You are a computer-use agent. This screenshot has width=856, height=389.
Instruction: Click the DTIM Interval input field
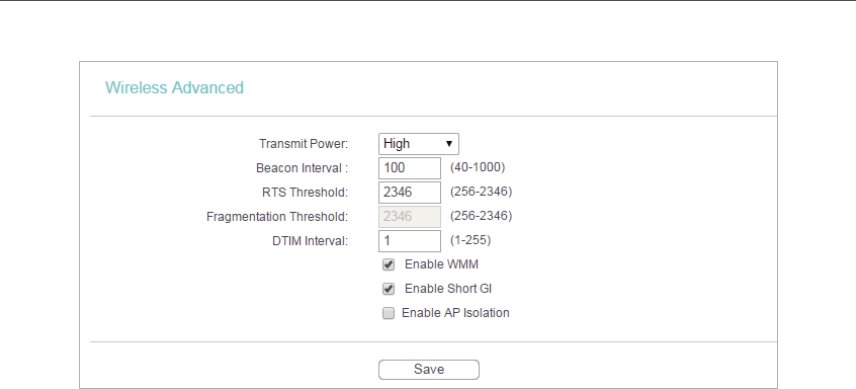click(x=409, y=241)
